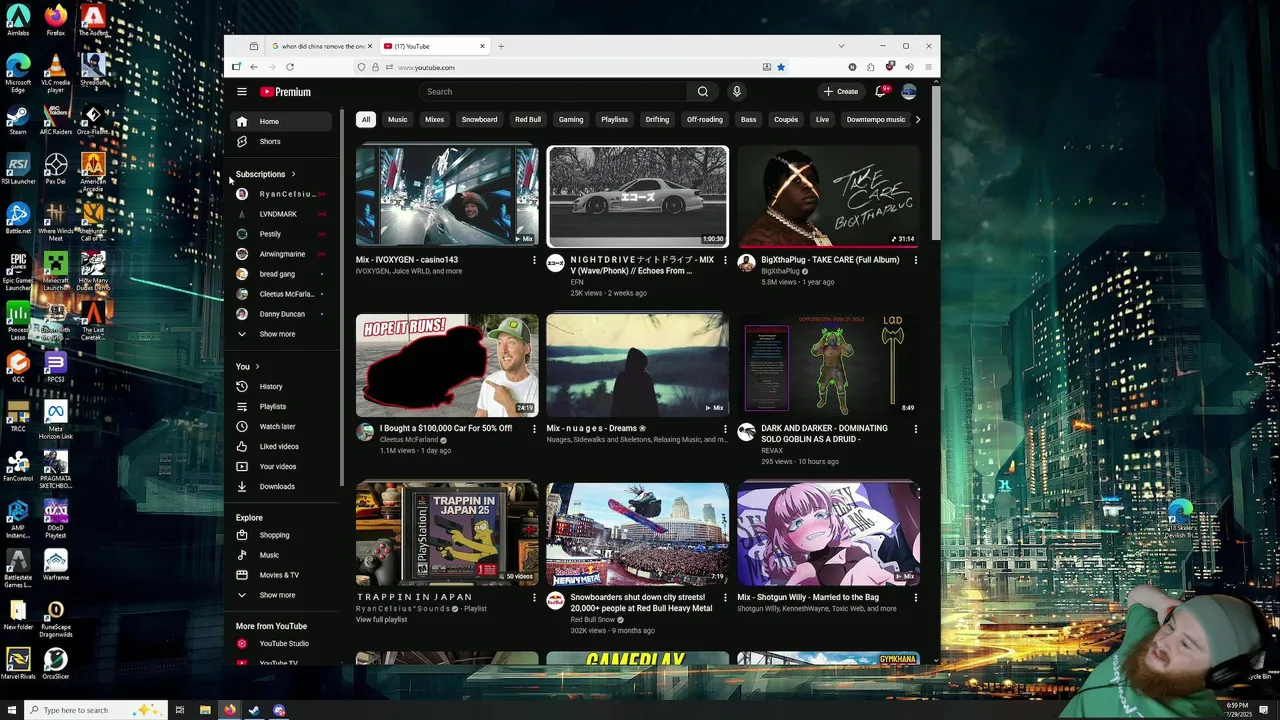The width and height of the screenshot is (1280, 720).
Task: Open Cleetus McFarland channel under video
Action: pos(409,440)
